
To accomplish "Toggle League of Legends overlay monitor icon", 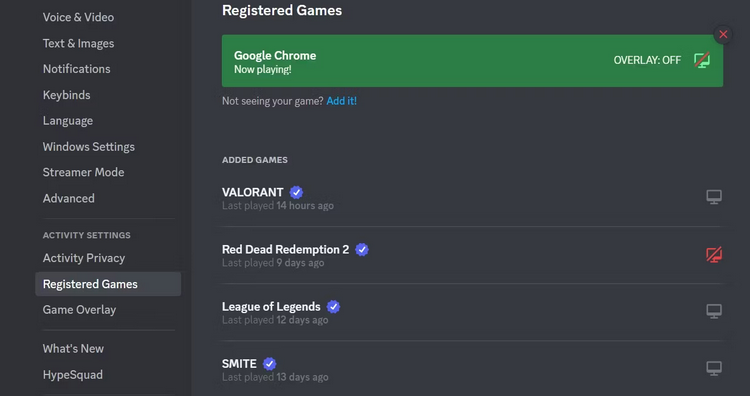I will 714,311.
